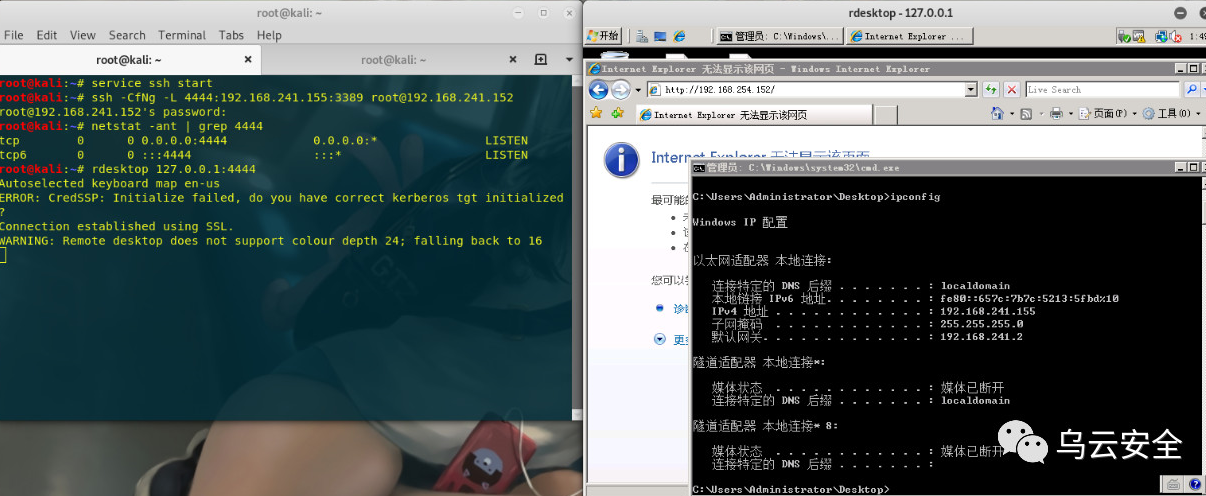This screenshot has width=1206, height=496.
Task: Click the Add to Favorites icon
Action: tap(617, 114)
